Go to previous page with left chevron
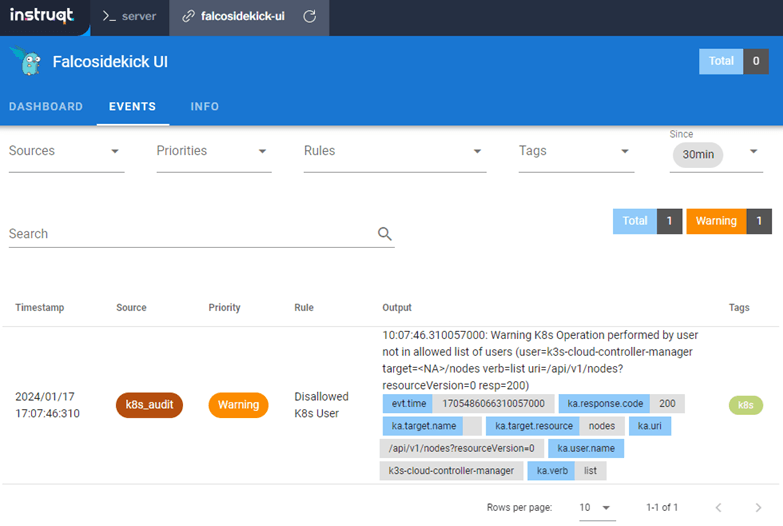 point(718,508)
